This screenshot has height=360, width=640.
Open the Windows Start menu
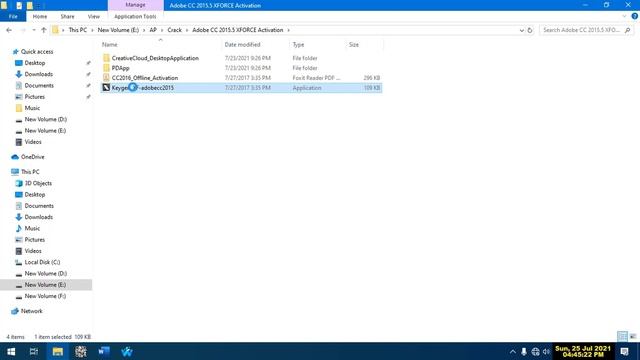[11, 351]
